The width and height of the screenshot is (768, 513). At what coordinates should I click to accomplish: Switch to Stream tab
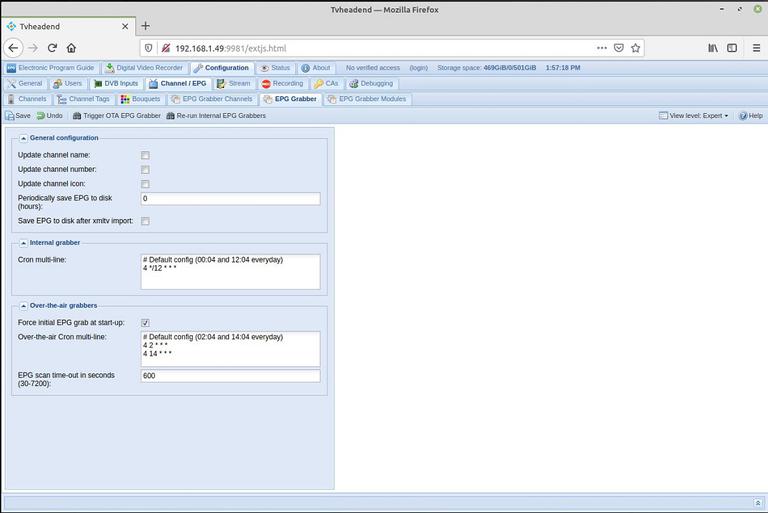point(234,84)
